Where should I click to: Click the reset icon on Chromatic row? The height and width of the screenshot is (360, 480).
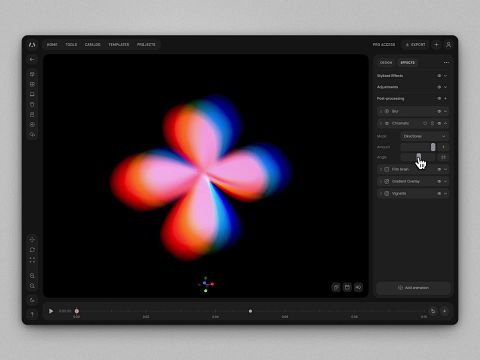click(x=425, y=123)
